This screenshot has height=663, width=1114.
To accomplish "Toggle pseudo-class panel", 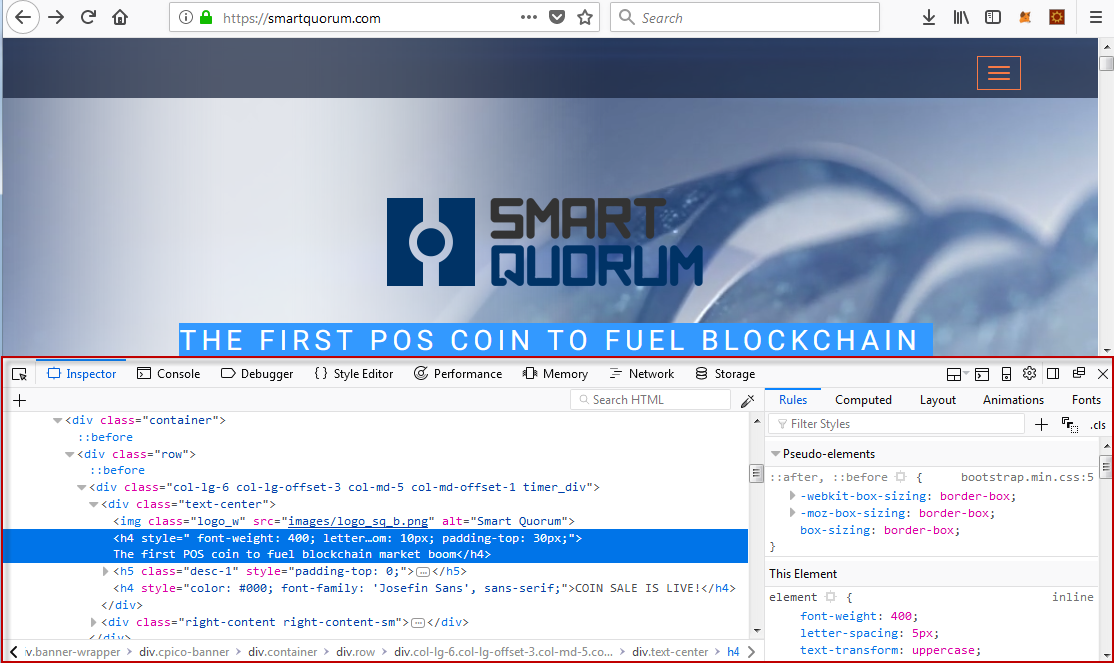I will pyautogui.click(x=1069, y=425).
